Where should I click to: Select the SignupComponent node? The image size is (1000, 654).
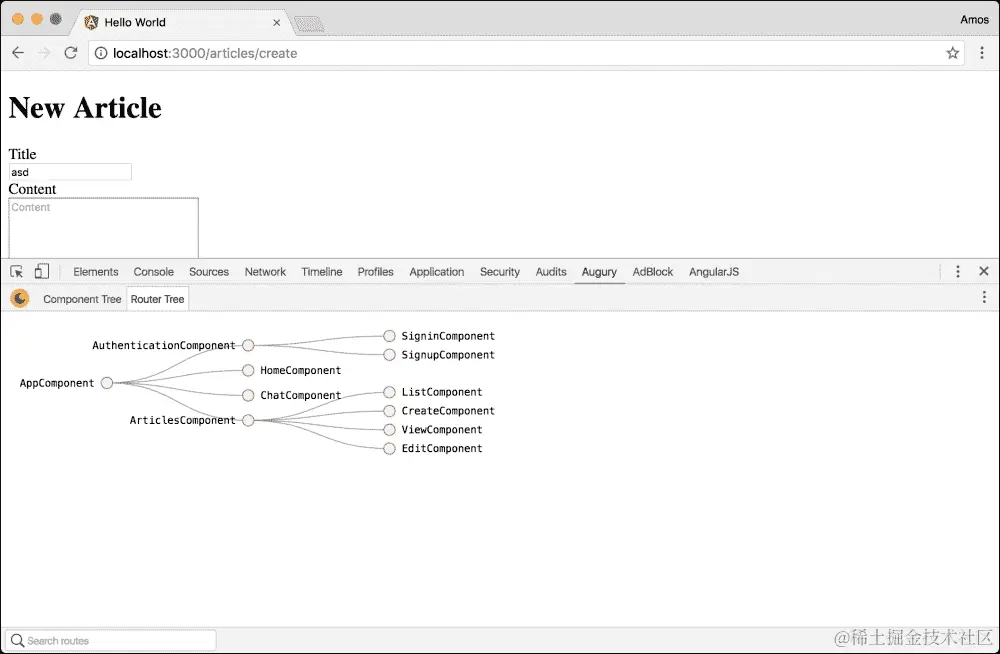(389, 355)
